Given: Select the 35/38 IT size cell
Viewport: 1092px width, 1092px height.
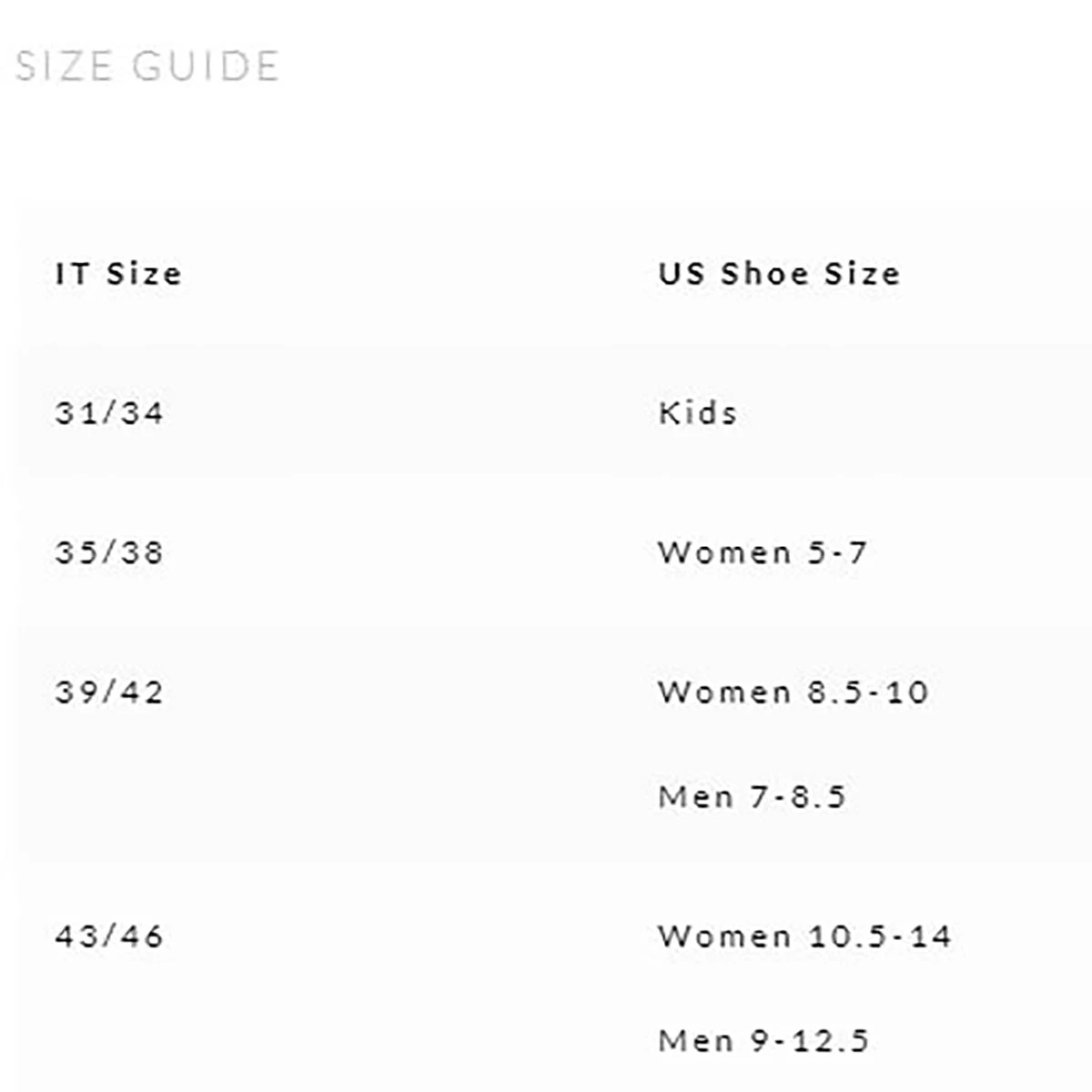Looking at the screenshot, I should (109, 552).
